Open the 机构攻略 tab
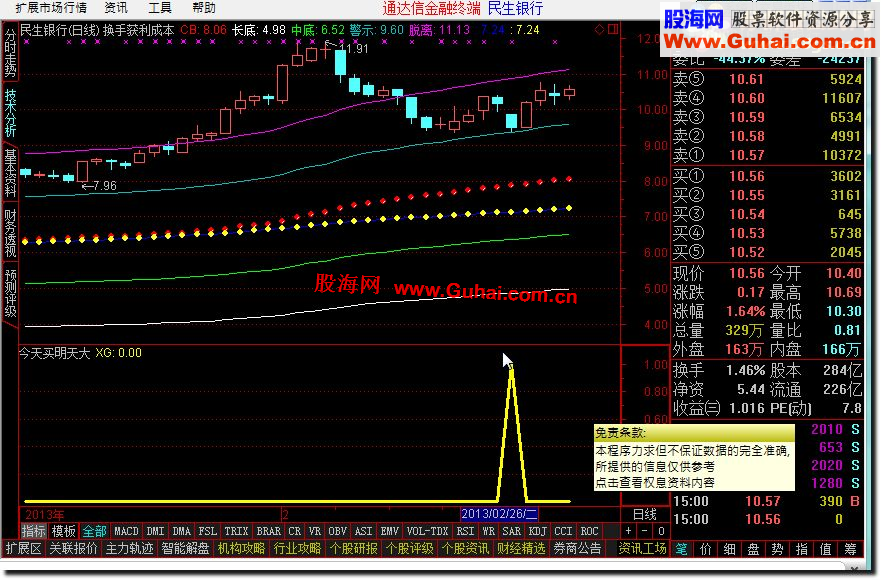 [x=241, y=548]
